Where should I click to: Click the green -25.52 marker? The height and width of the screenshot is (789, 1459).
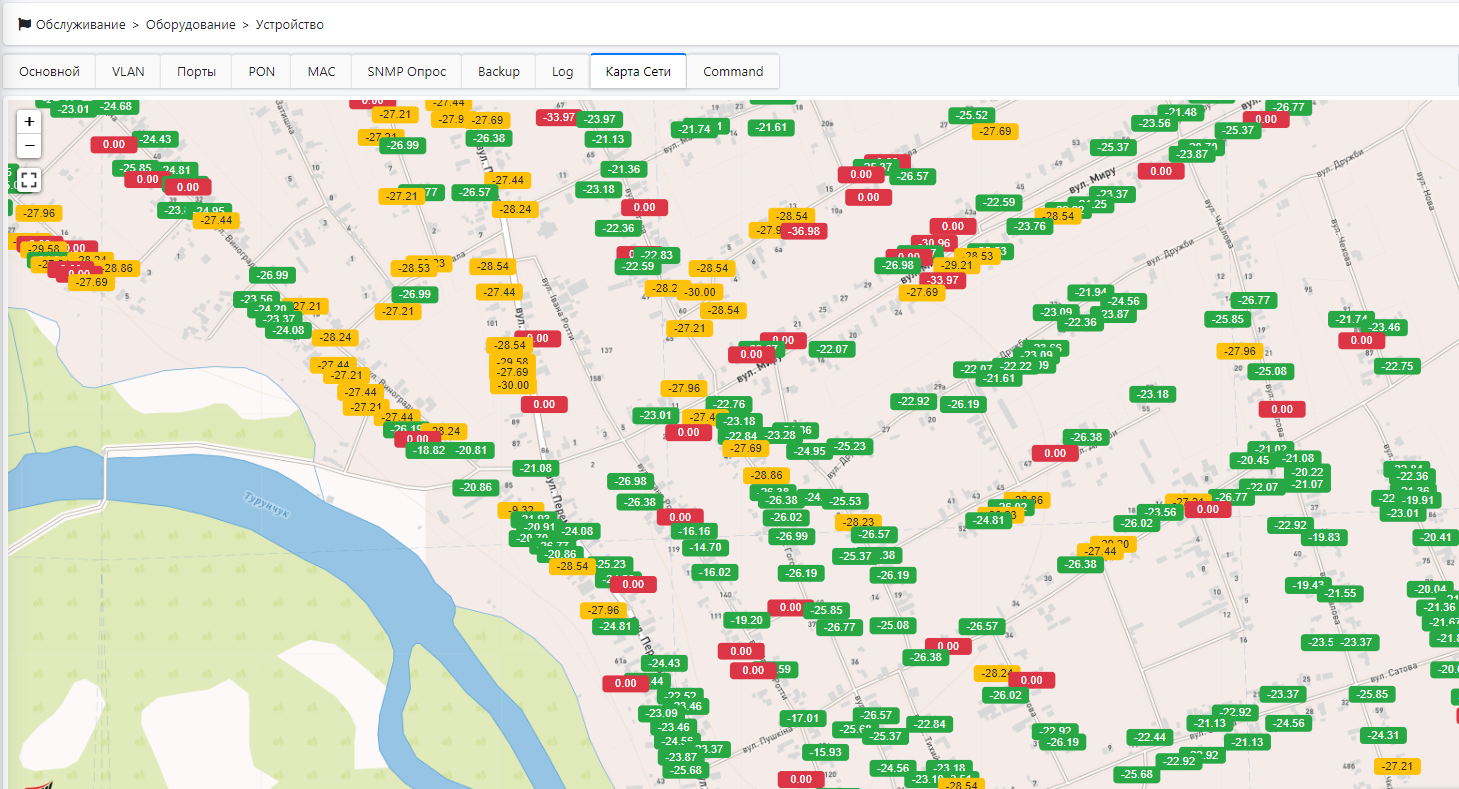pos(971,116)
